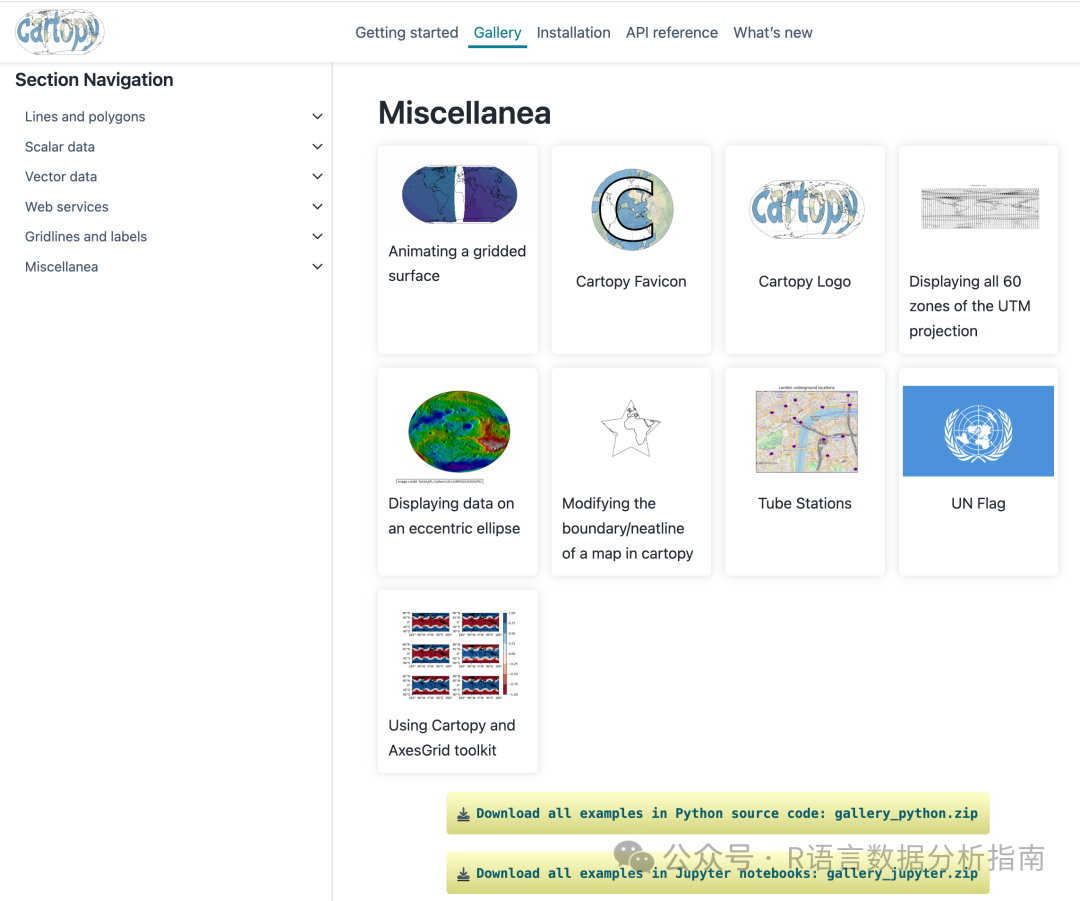Click Displaying all 60 zones caption
Viewport: 1080px width, 901px height.
(x=970, y=306)
